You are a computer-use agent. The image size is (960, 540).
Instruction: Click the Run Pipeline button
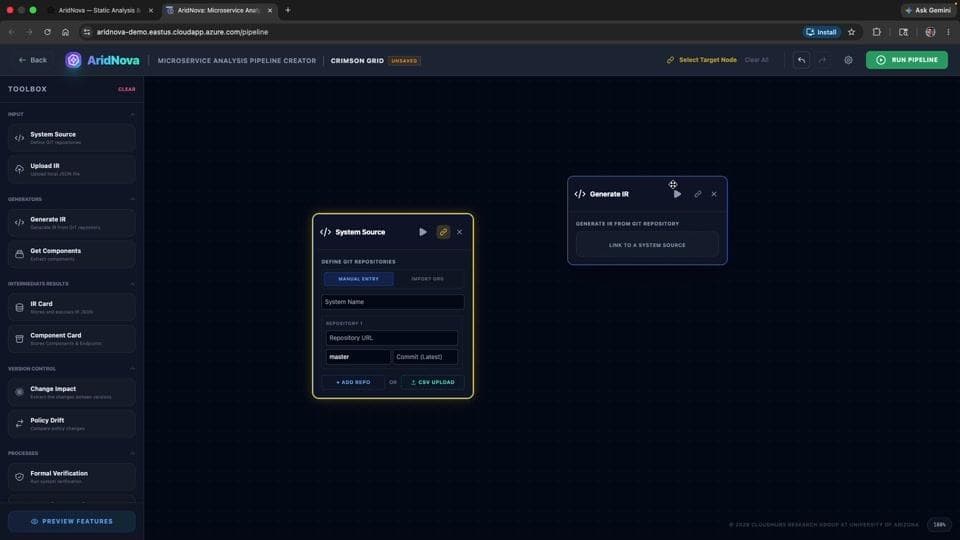[x=907, y=60]
